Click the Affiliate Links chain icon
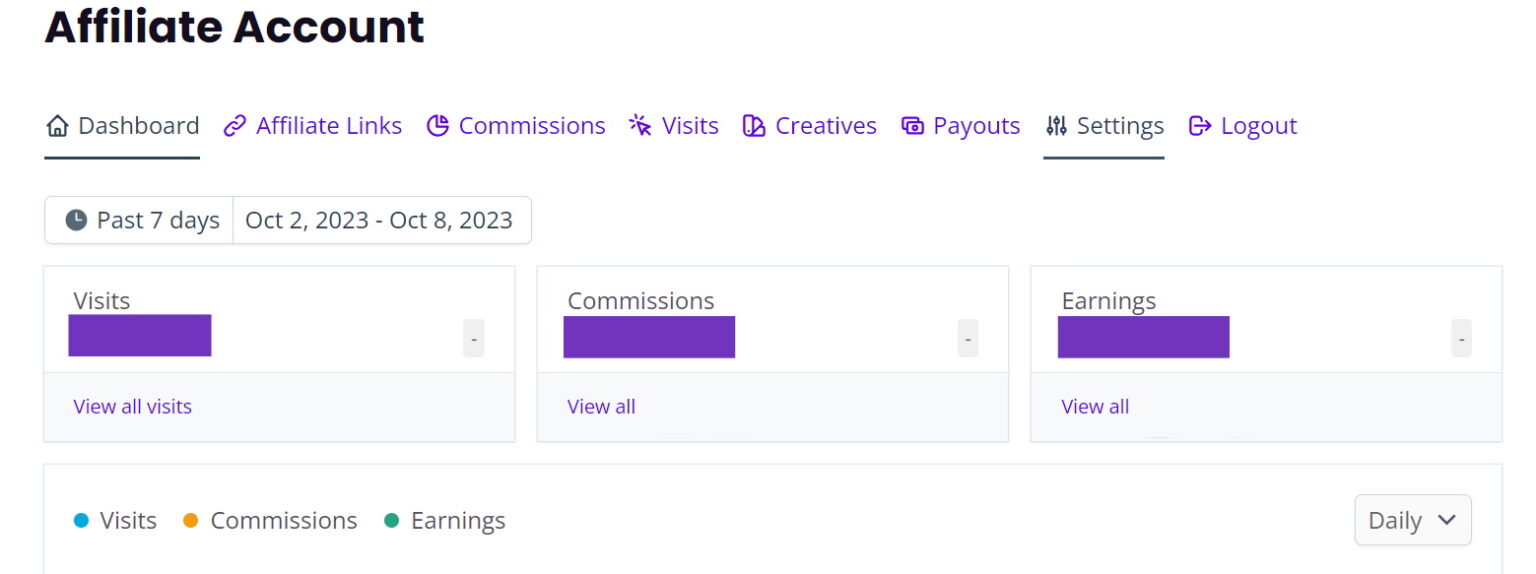 [235, 126]
